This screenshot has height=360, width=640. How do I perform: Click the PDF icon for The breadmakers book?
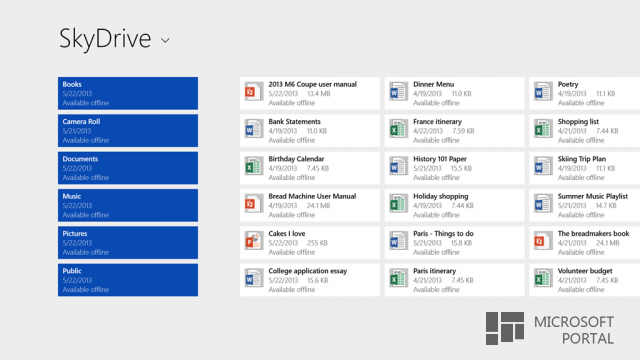[543, 241]
